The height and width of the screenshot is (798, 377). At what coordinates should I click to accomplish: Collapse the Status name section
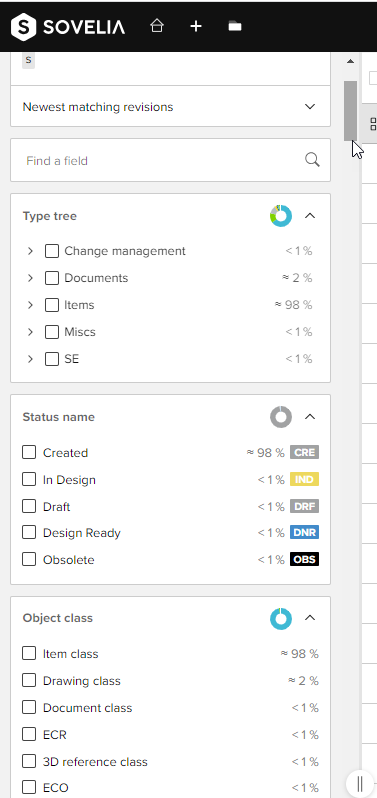pyautogui.click(x=310, y=417)
